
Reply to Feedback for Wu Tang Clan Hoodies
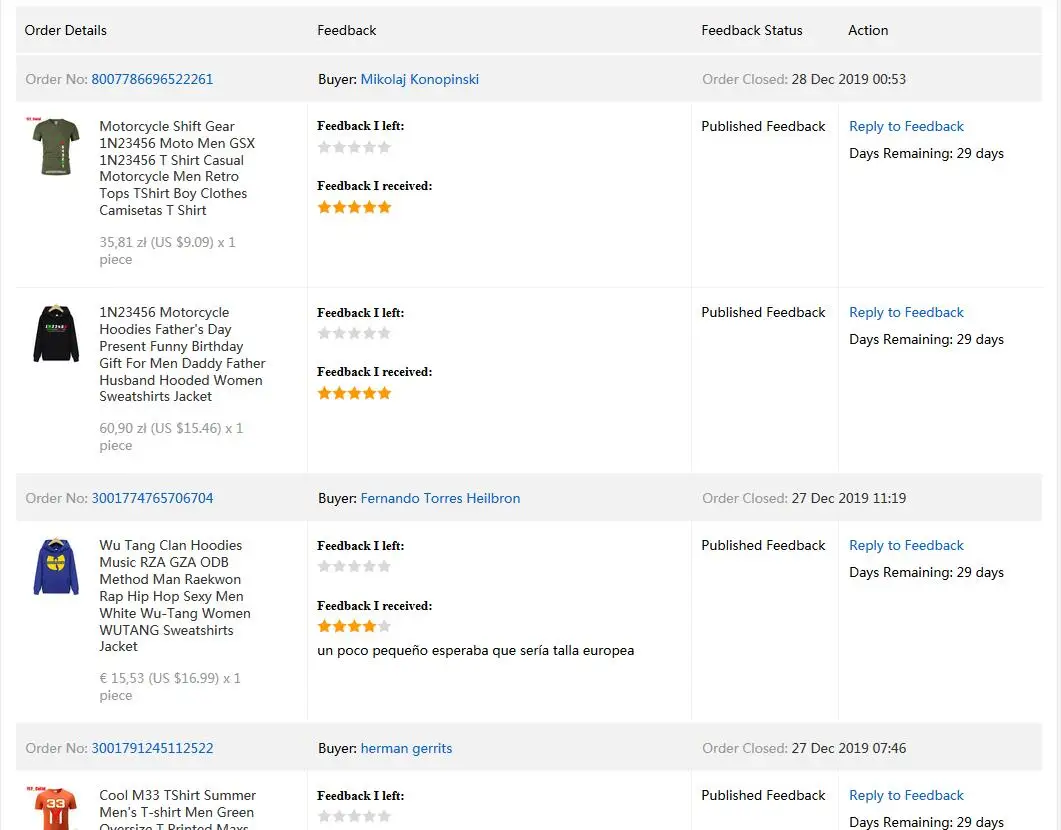[906, 545]
